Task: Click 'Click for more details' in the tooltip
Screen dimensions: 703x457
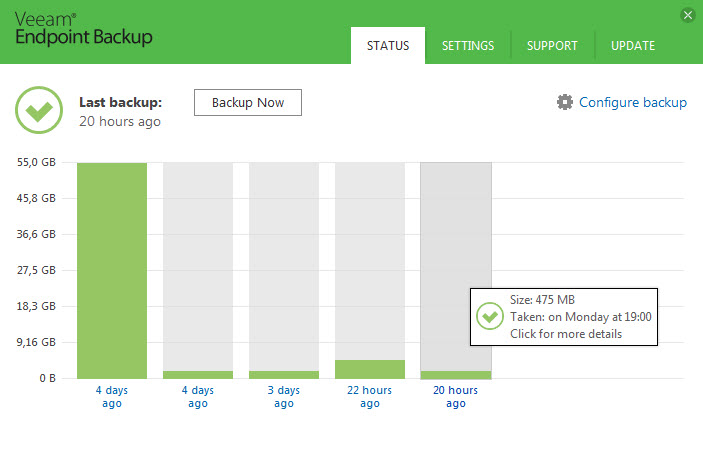Action: coord(566,334)
